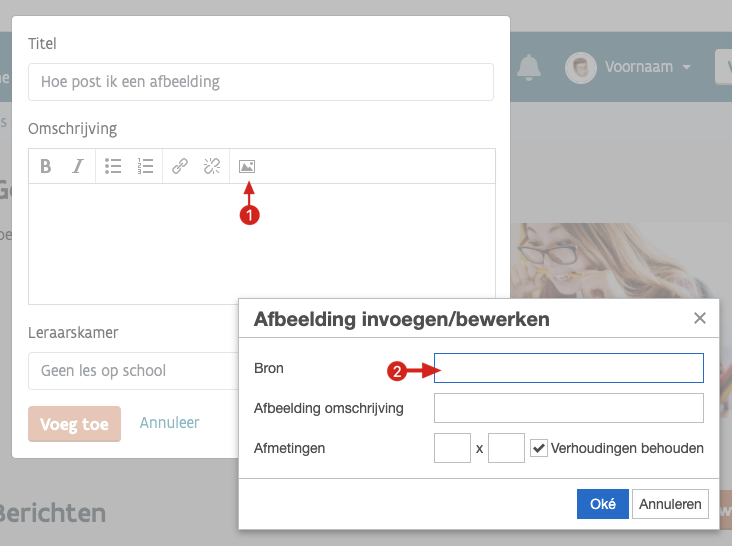Click the Bron input field
Screen dimensions: 732x546
[x=569, y=368]
